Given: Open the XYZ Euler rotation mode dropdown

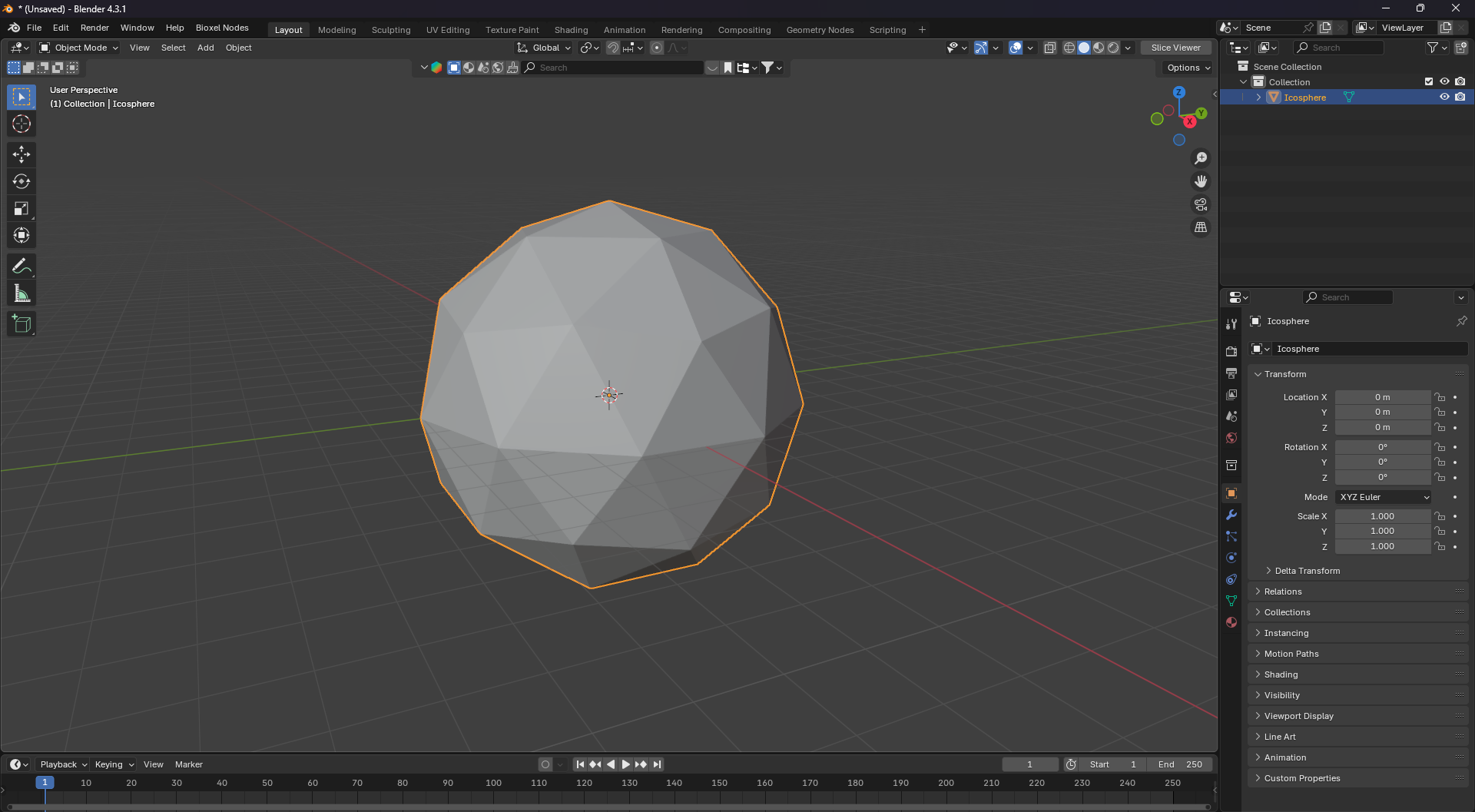Looking at the screenshot, I should [x=1384, y=497].
